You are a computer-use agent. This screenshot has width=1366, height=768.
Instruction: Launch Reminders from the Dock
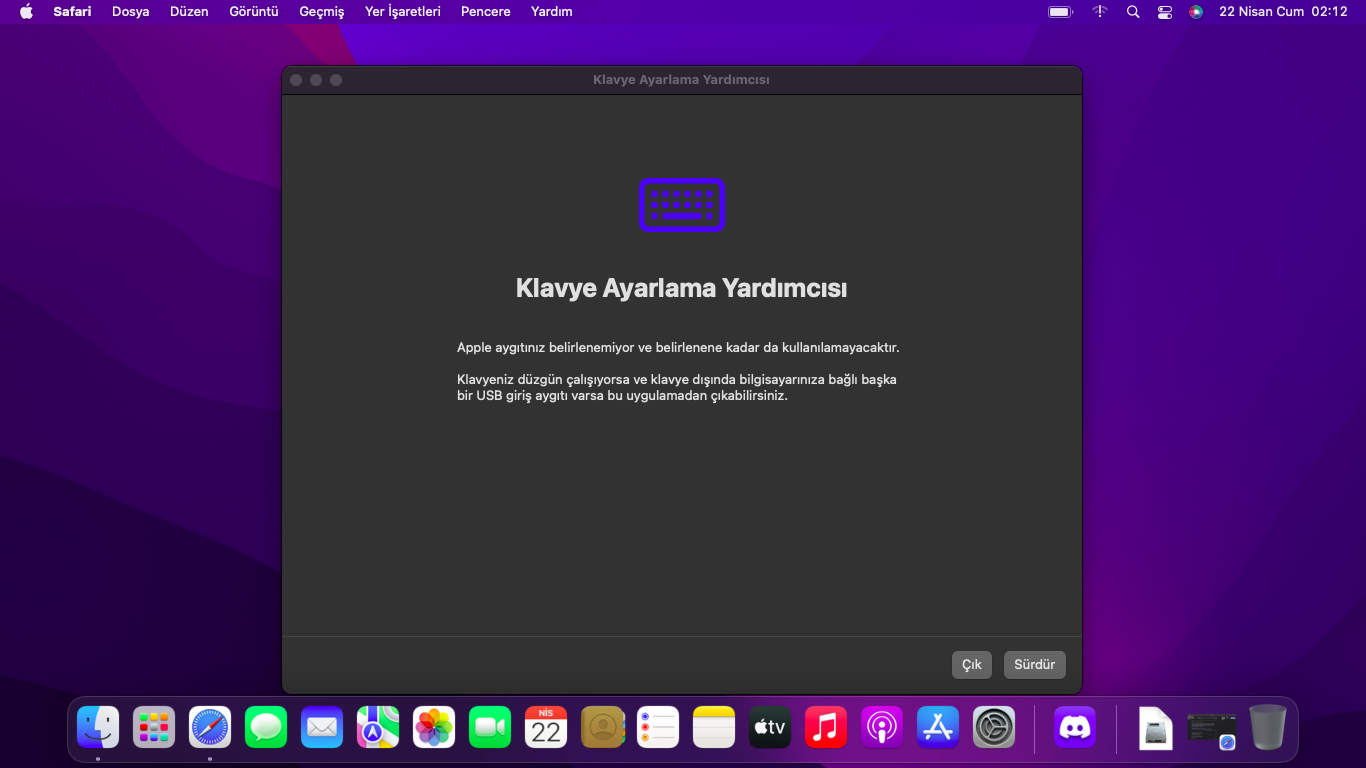658,727
